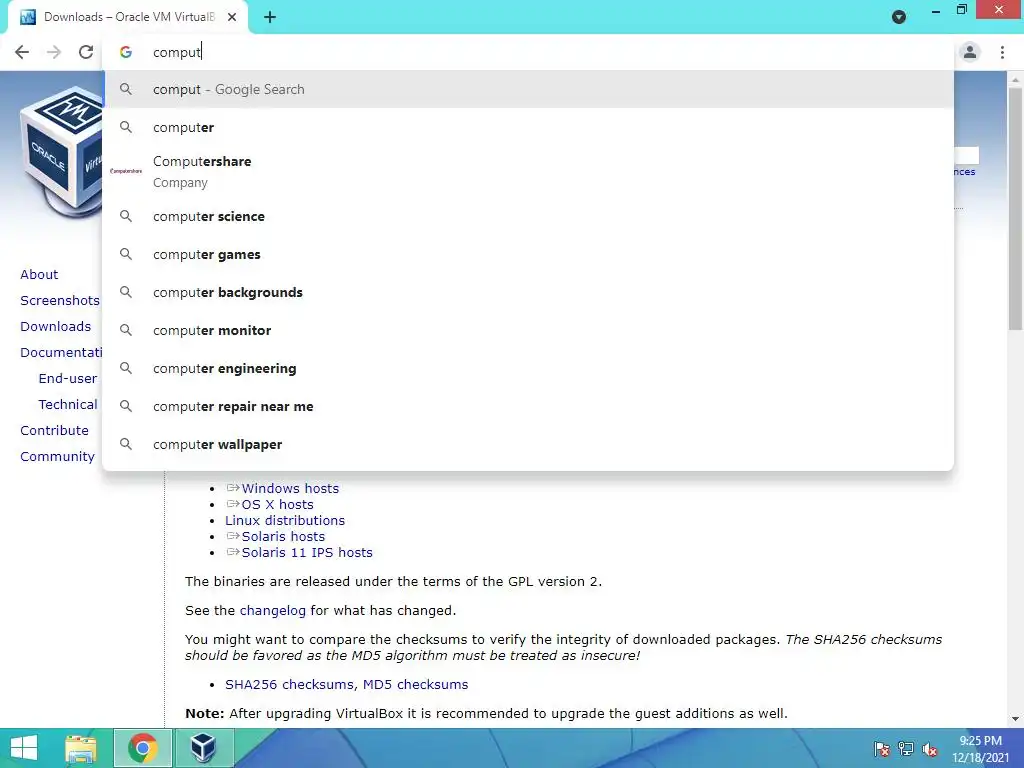1024x768 pixels.
Task: Click search icon beside 'computer science'
Action: coord(126,216)
